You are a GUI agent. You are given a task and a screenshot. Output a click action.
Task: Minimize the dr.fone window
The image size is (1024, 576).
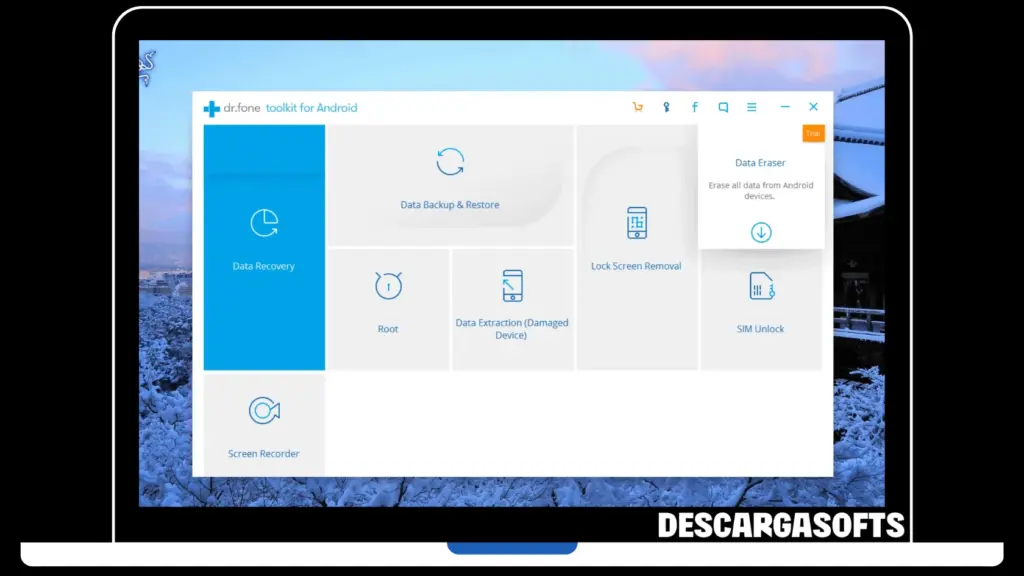784,107
